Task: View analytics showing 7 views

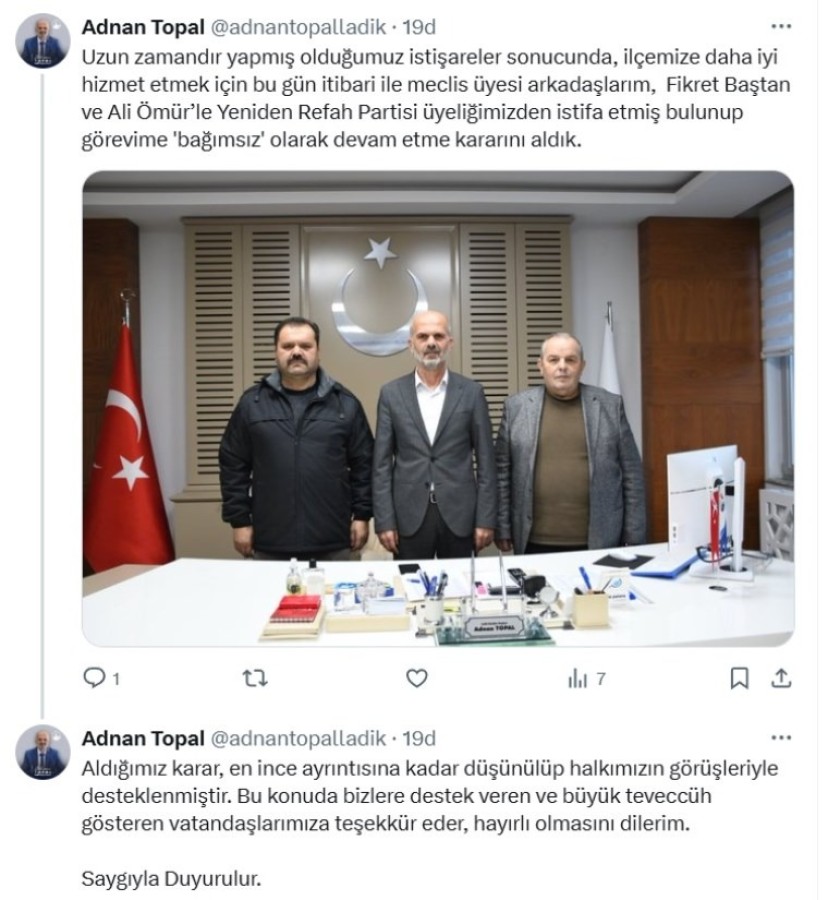Action: tap(586, 679)
